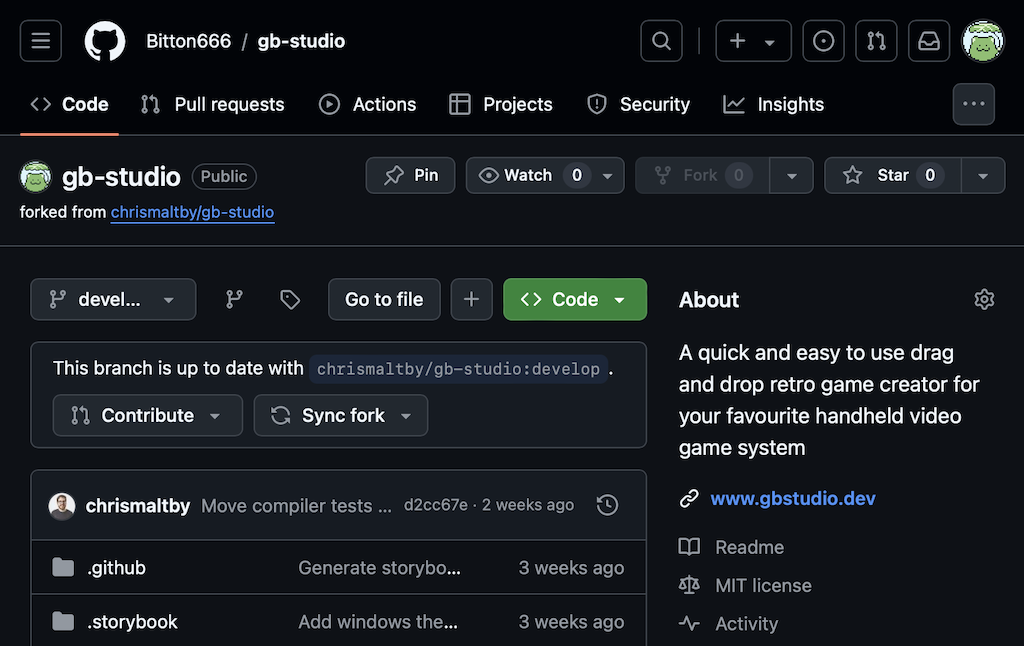The width and height of the screenshot is (1024, 646).
Task: Open the develop branch selector dropdown
Action: [x=113, y=299]
